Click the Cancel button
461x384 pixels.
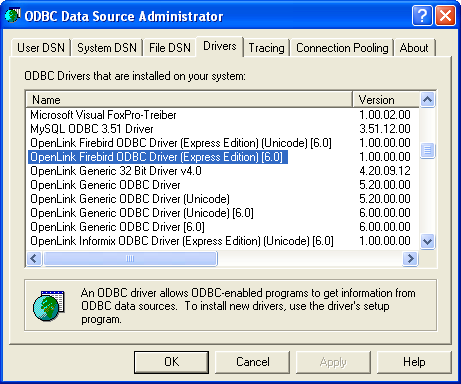coord(253,362)
